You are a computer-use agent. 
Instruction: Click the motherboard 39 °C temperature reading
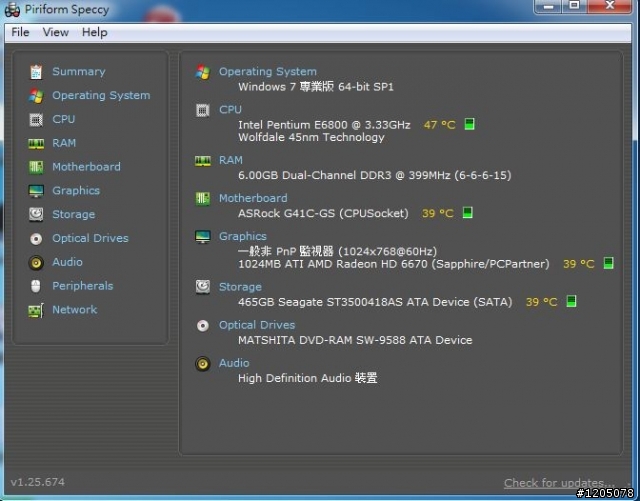(438, 213)
